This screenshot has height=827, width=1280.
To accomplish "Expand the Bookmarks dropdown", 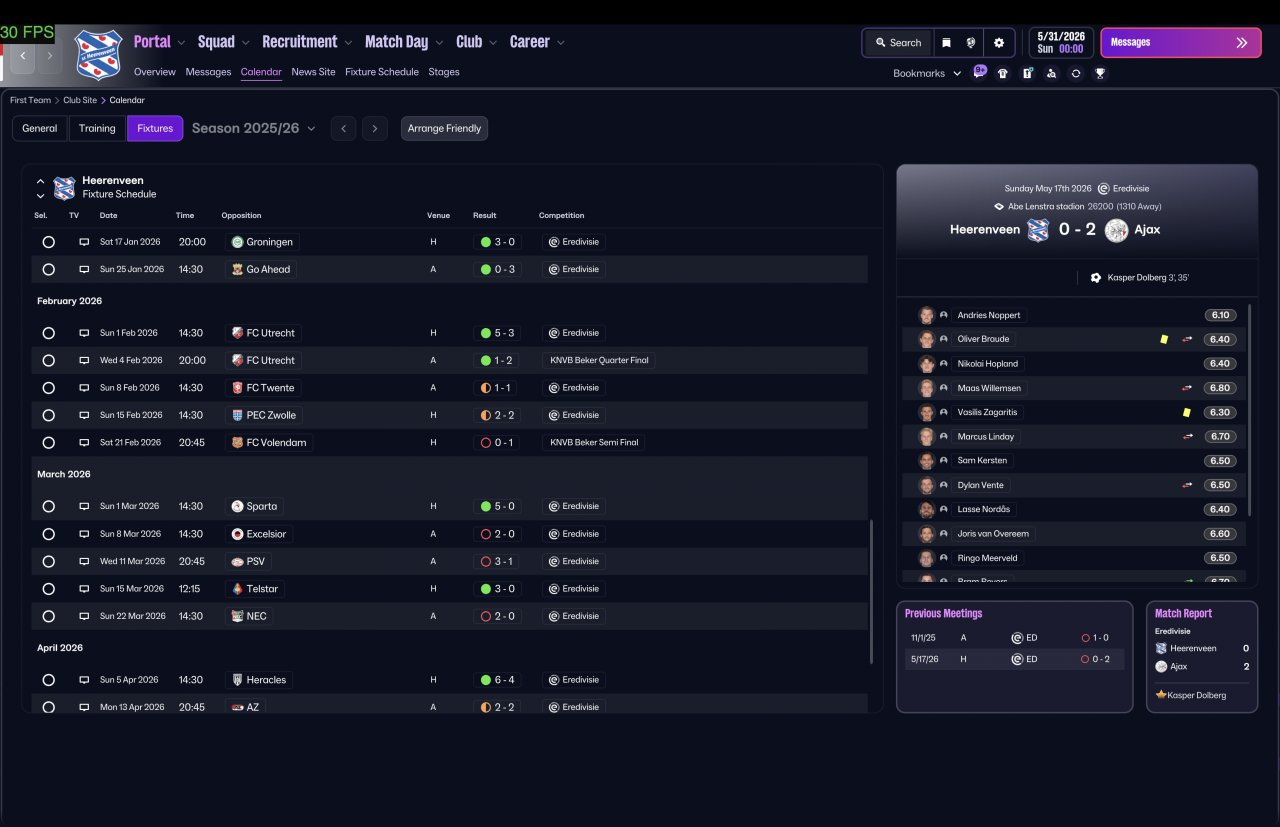I will coord(927,73).
